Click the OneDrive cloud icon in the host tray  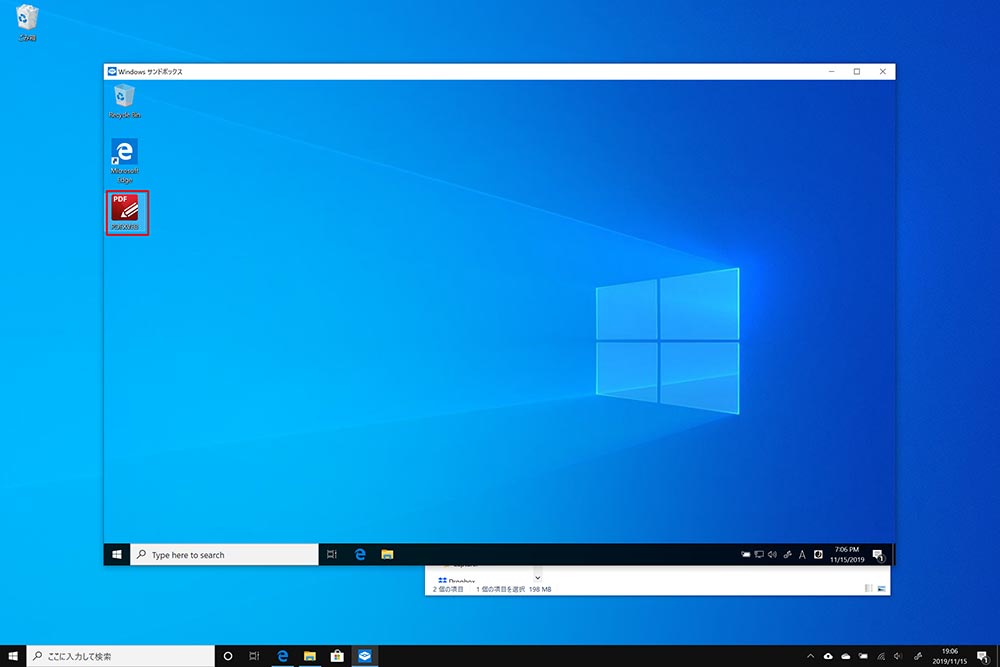pyautogui.click(x=846, y=656)
